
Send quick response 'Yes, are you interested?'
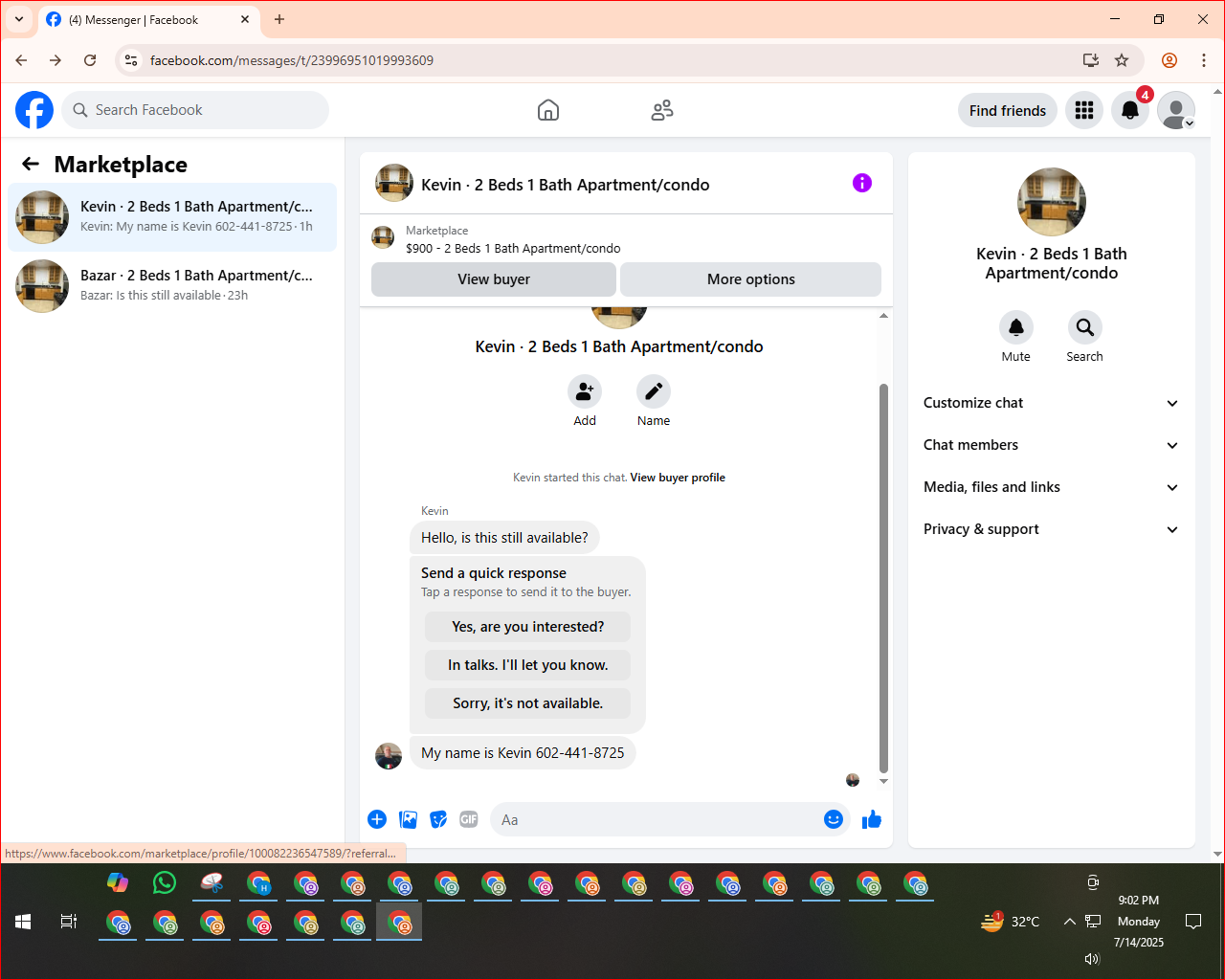point(527,627)
